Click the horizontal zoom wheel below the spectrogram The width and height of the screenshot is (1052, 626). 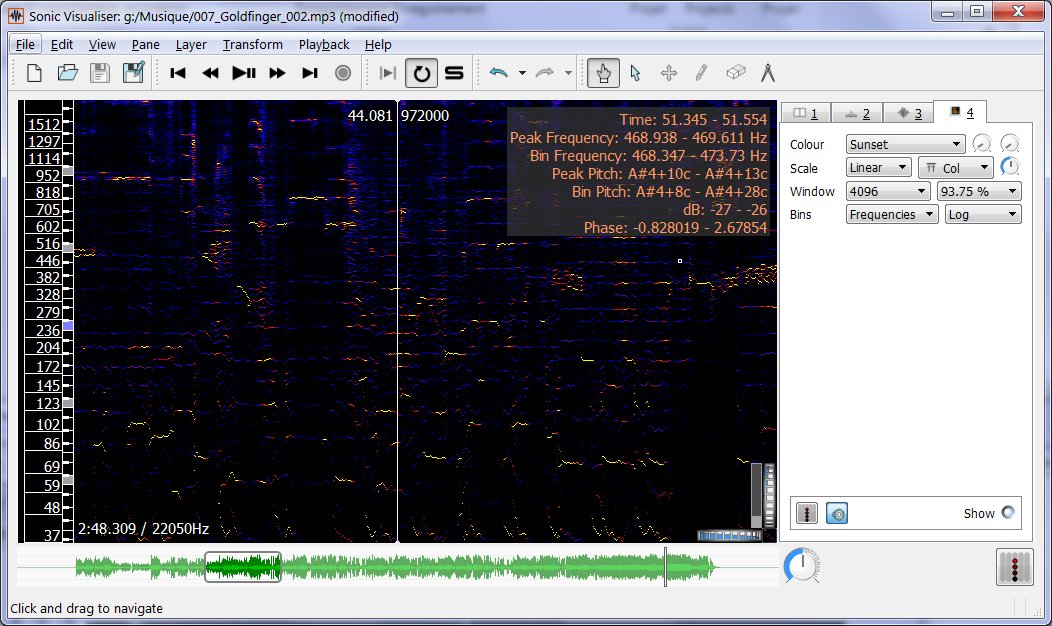point(729,535)
